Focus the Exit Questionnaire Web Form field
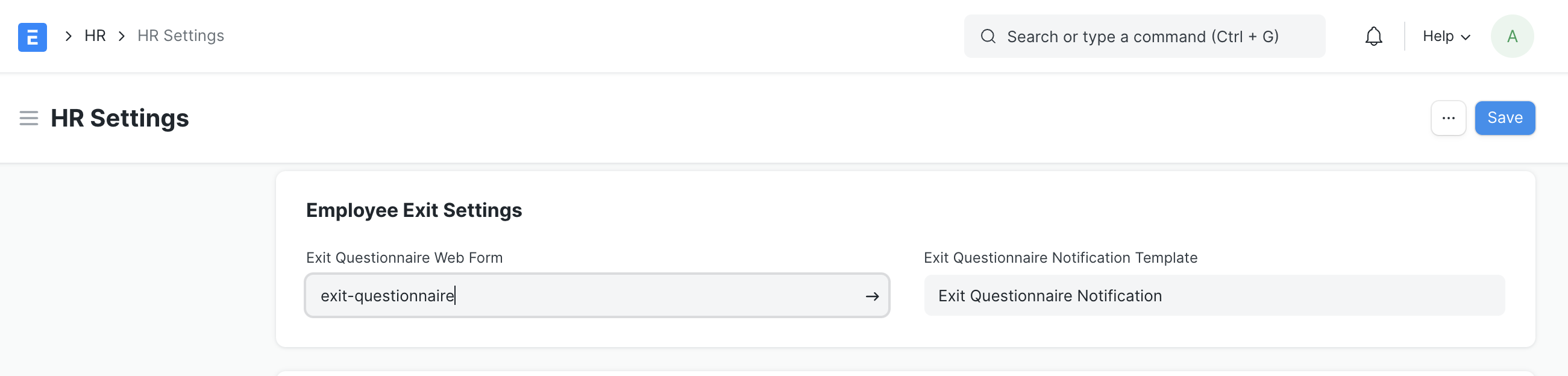This screenshot has width=1568, height=376. (x=585, y=296)
